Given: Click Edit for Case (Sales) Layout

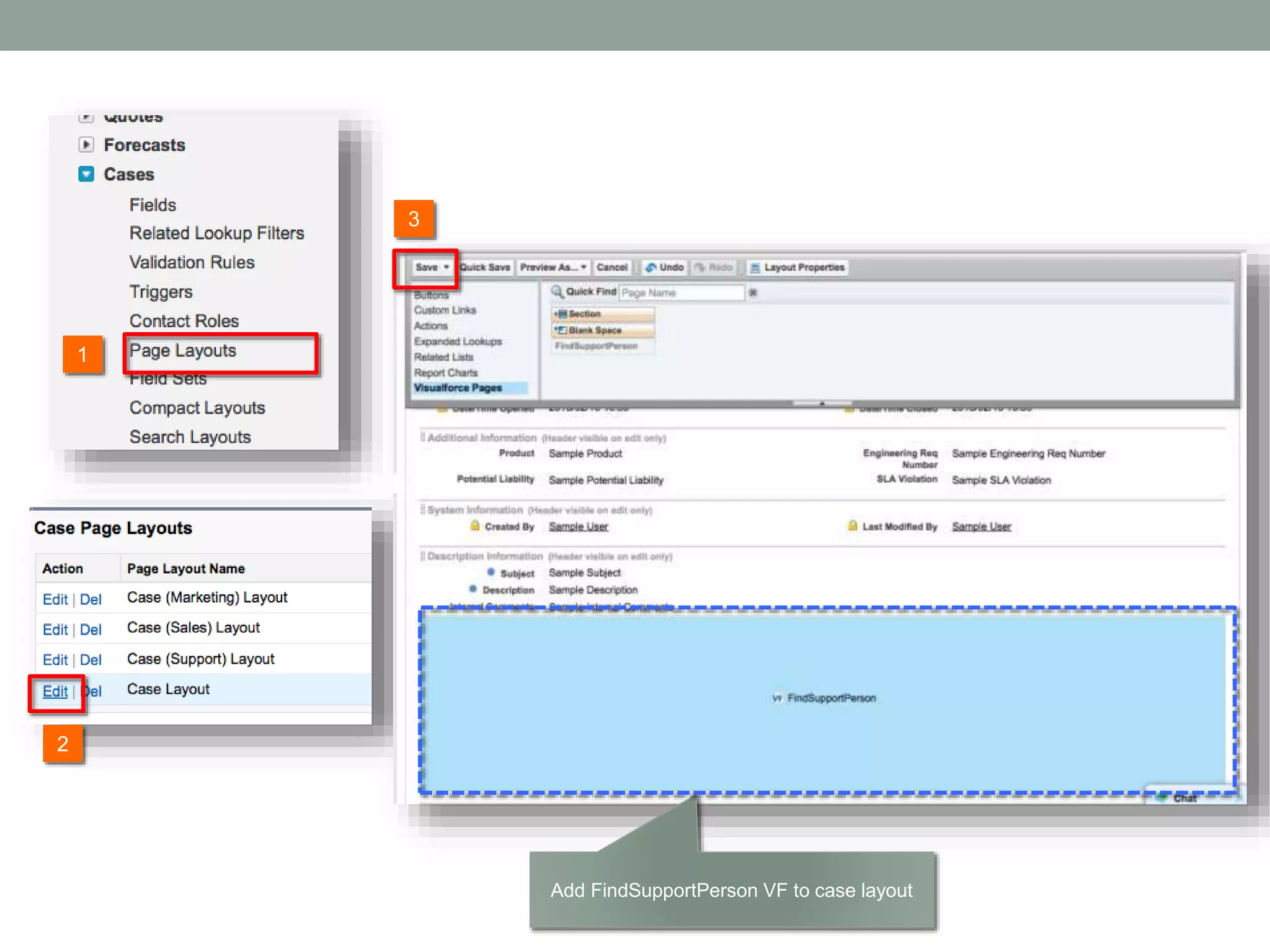Looking at the screenshot, I should 55,630.
